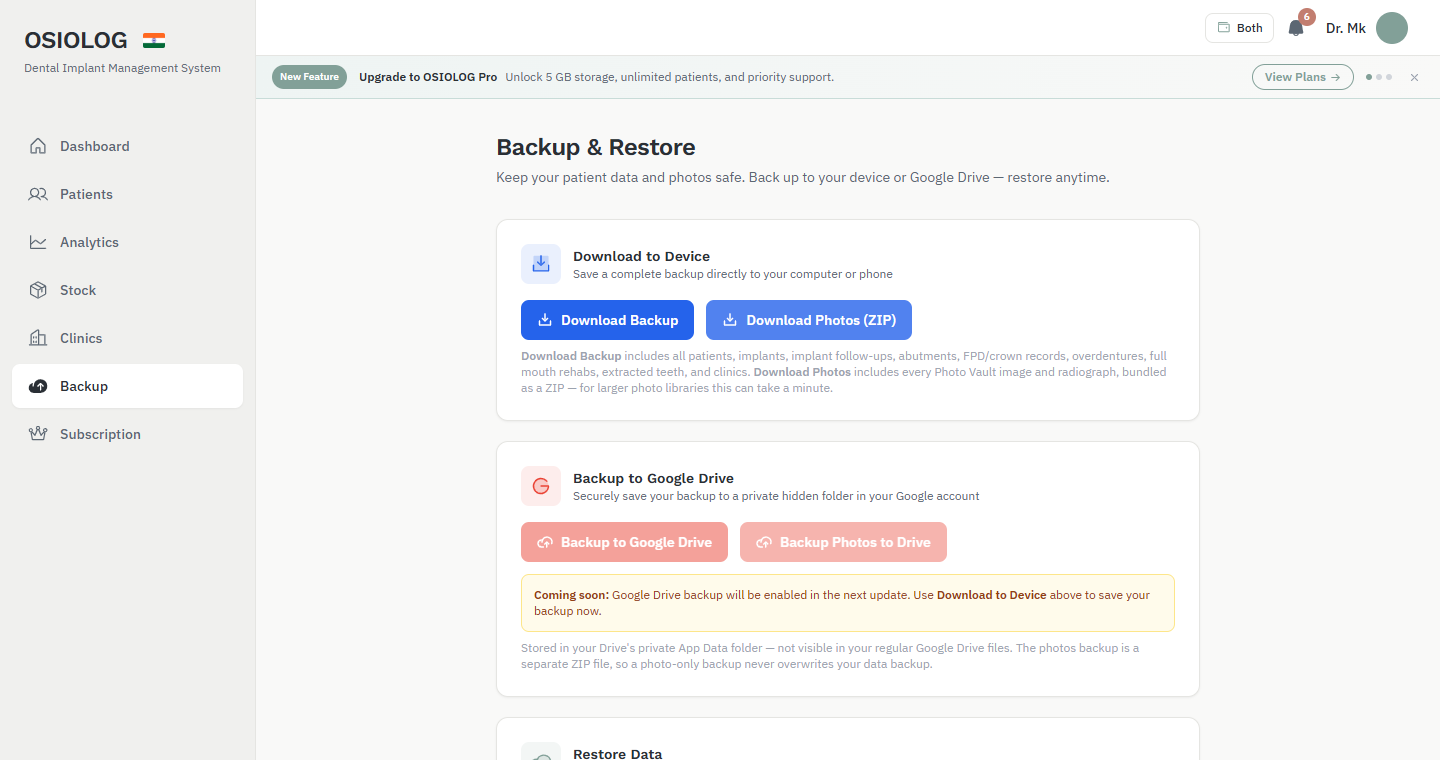Click the Download to Device tray icon
The width and height of the screenshot is (1440, 760).
click(x=541, y=264)
